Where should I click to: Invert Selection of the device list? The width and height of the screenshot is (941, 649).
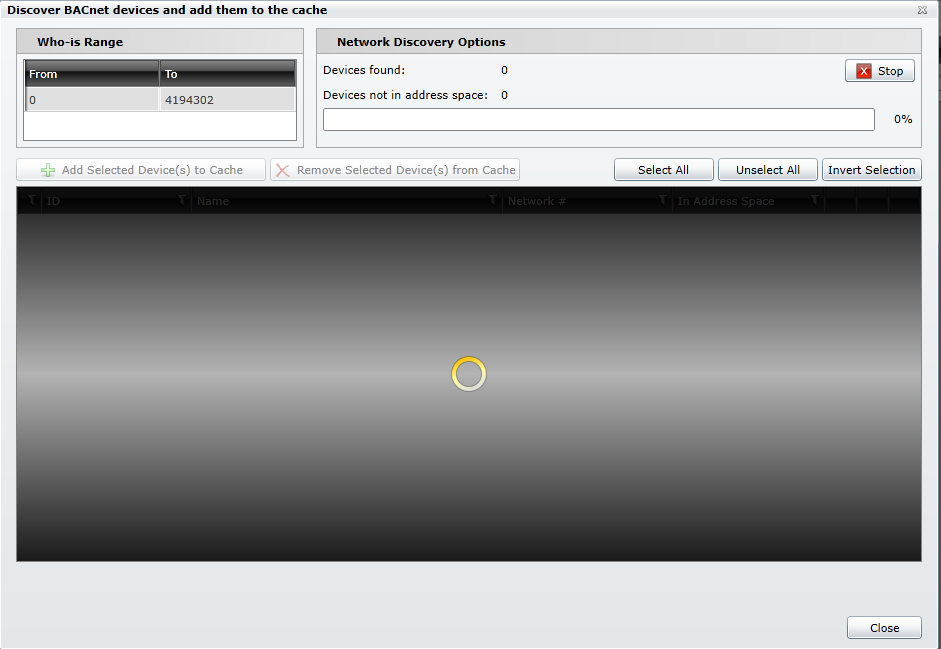point(871,170)
